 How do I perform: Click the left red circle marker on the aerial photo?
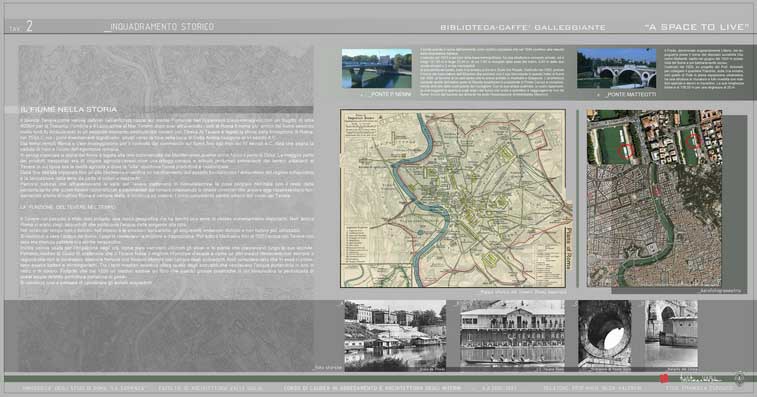(x=626, y=151)
